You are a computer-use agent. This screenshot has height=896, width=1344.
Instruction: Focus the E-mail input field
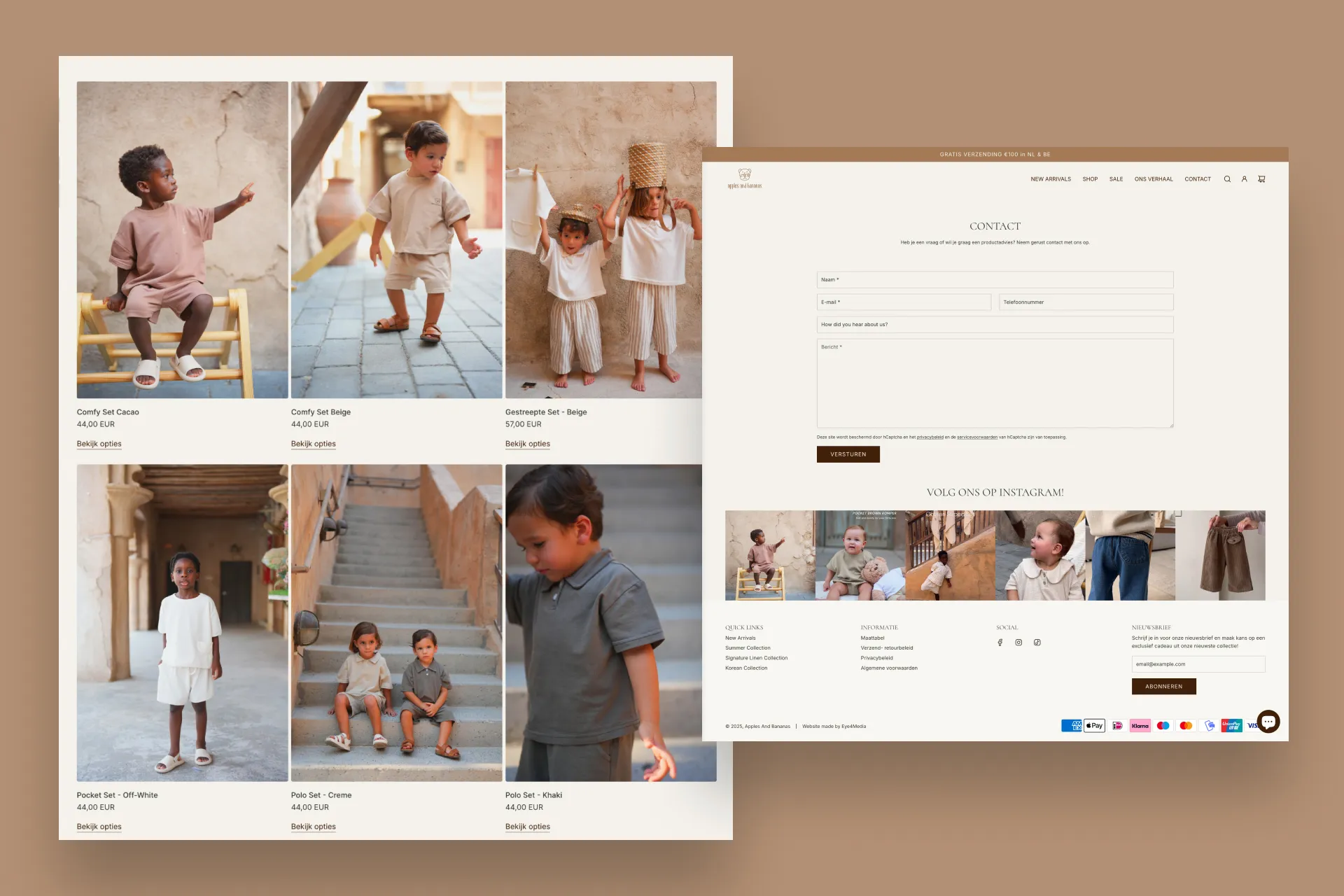pos(904,302)
